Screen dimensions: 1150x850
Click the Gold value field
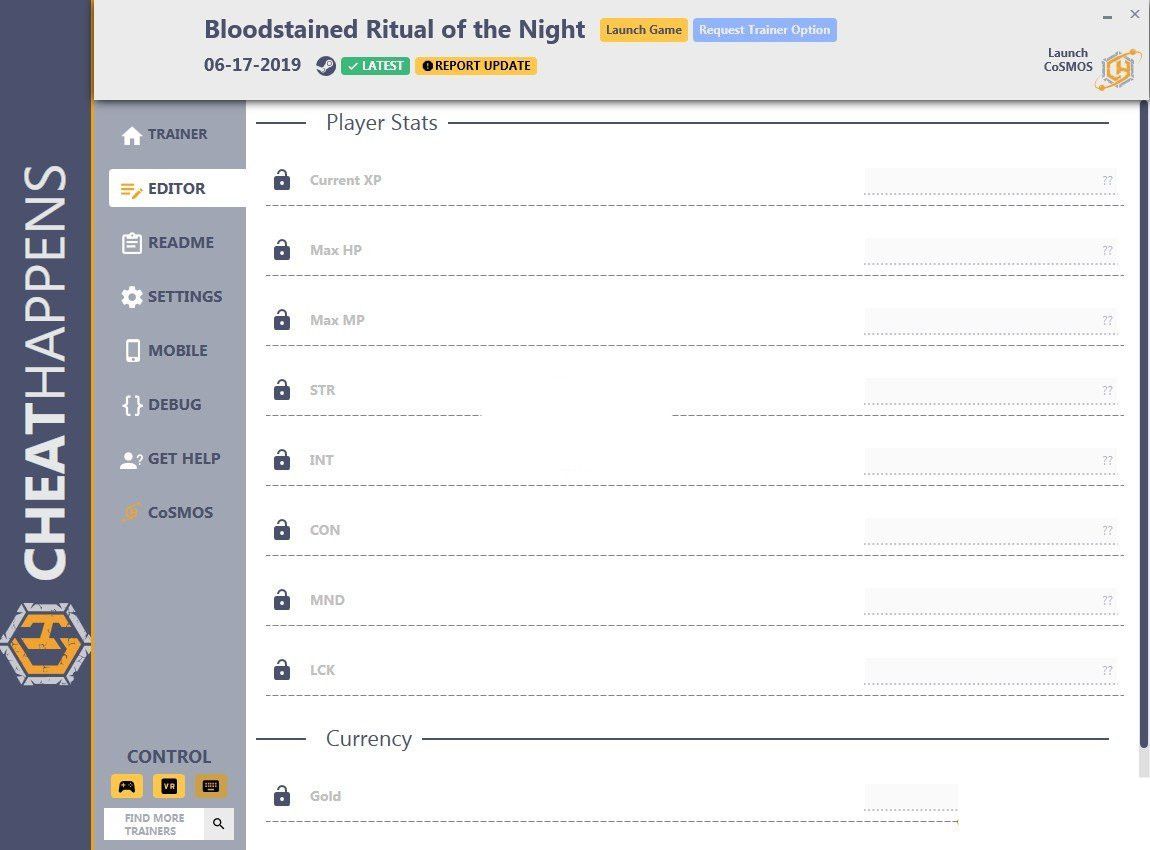[911, 797]
